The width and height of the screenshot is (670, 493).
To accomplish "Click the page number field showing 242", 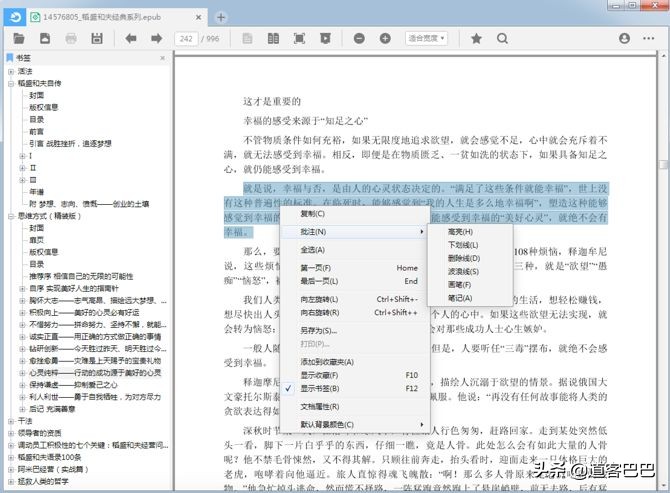I will 186,38.
